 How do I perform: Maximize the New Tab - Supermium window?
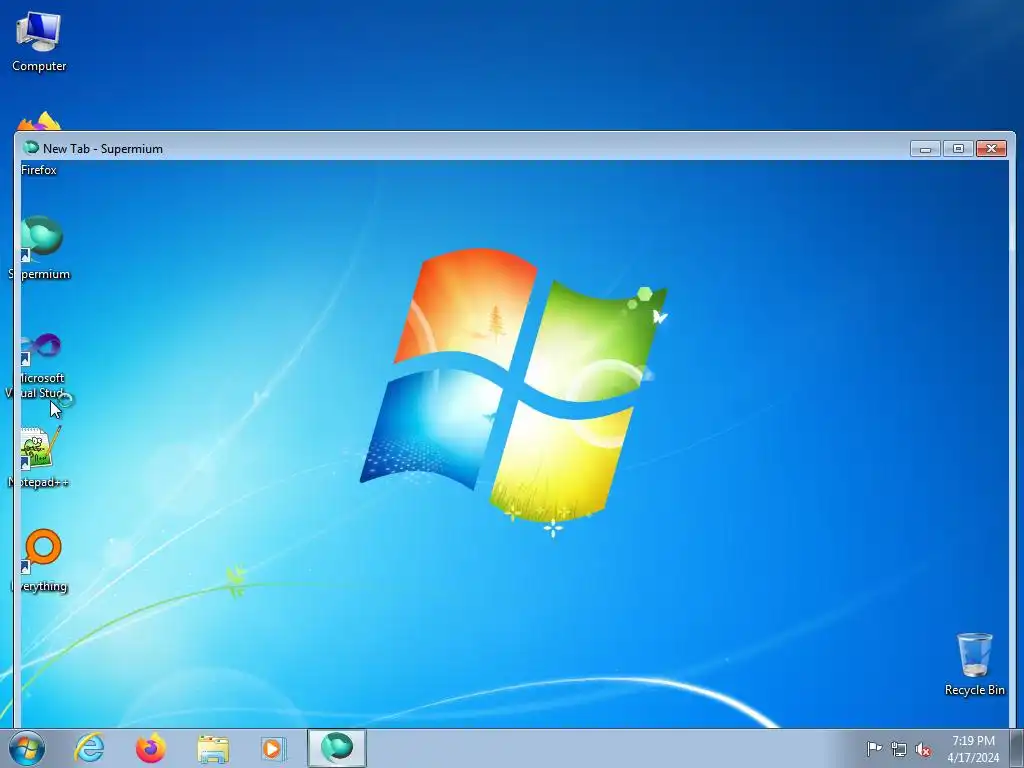(x=958, y=148)
